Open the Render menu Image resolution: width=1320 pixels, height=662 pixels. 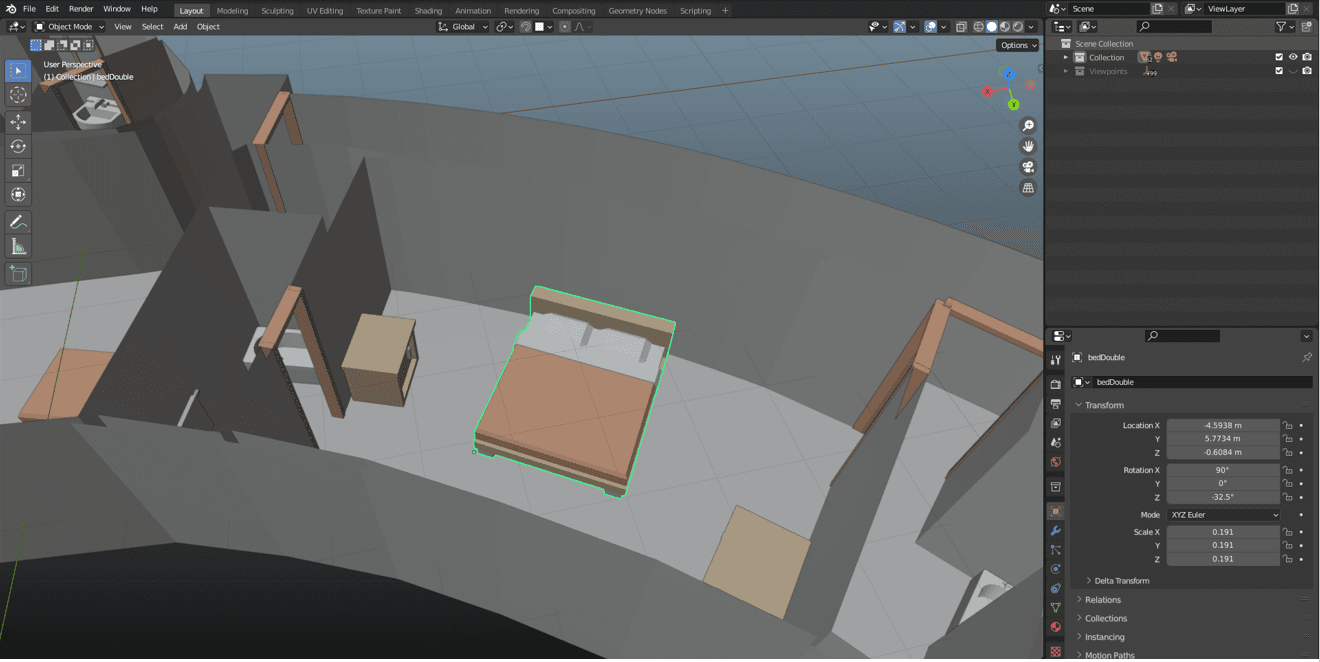pos(81,9)
